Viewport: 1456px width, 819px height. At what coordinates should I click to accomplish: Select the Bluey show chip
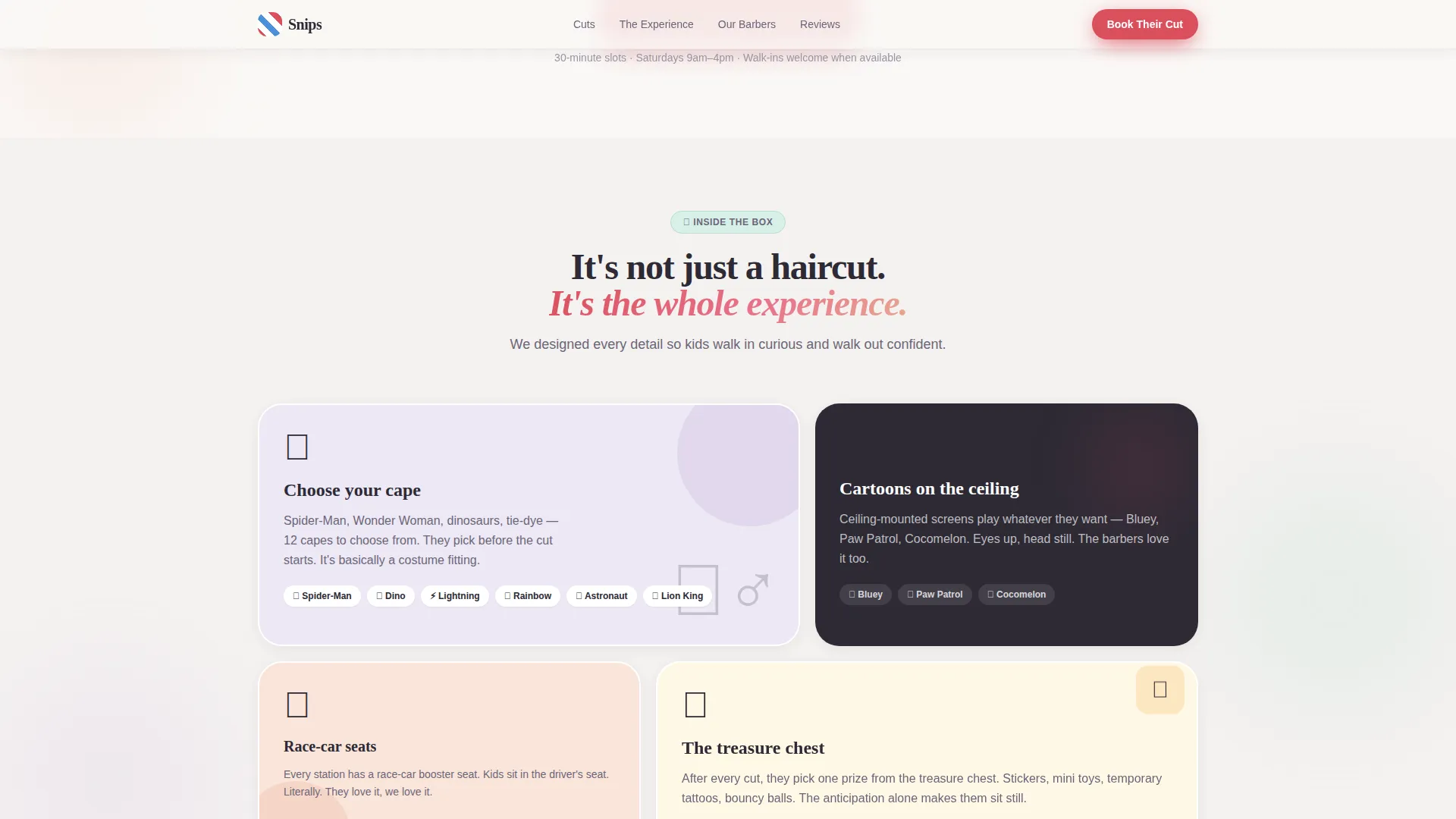tap(865, 595)
